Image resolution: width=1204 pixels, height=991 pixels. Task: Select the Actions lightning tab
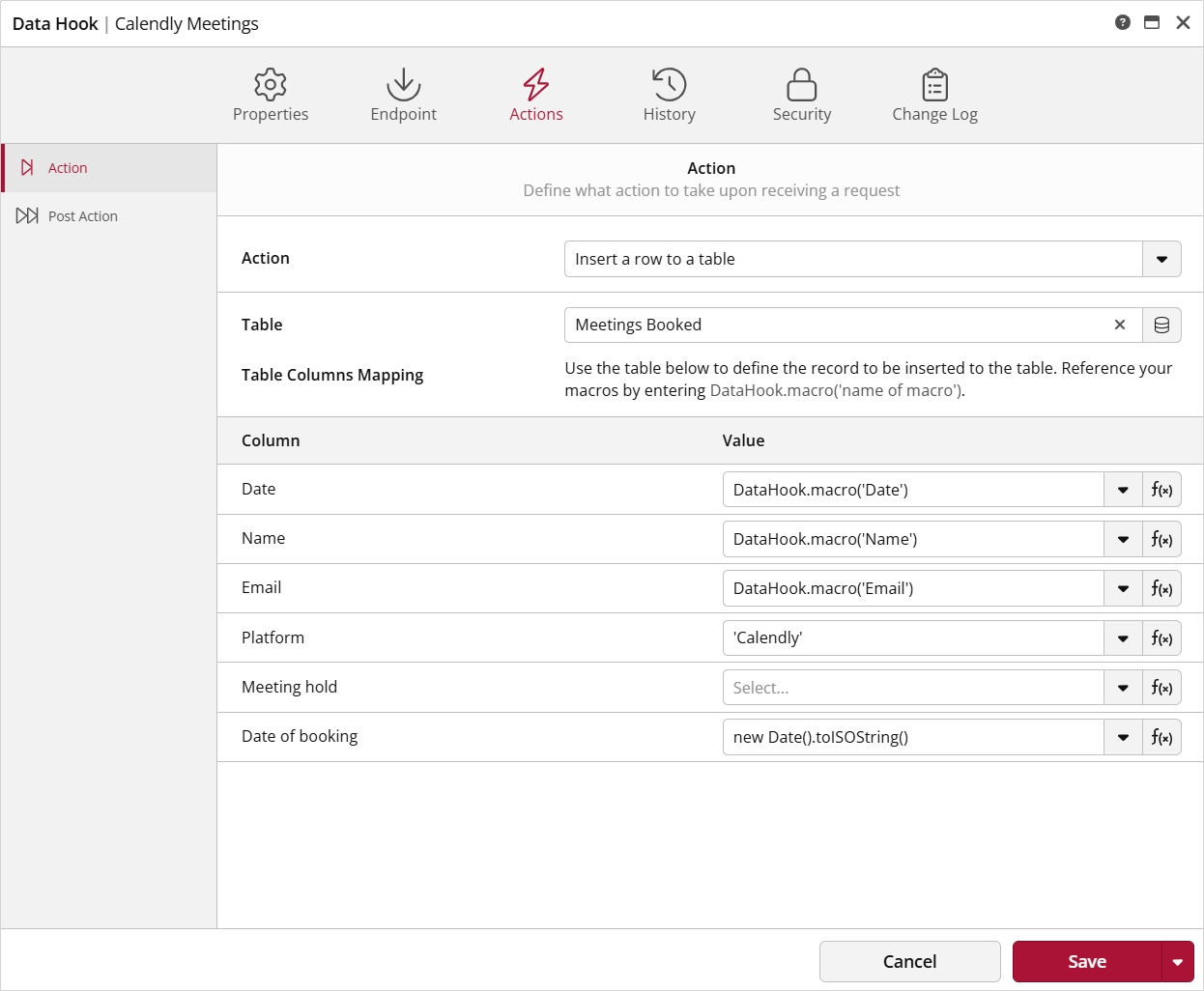536,96
